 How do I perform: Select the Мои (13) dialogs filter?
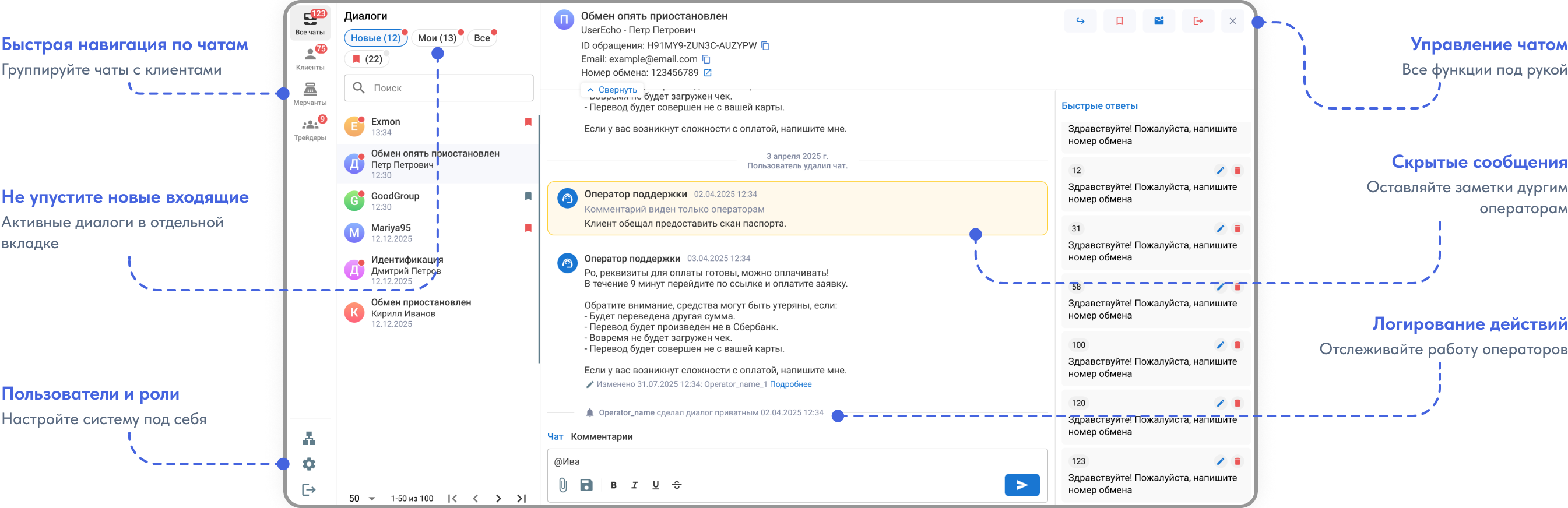coord(437,38)
